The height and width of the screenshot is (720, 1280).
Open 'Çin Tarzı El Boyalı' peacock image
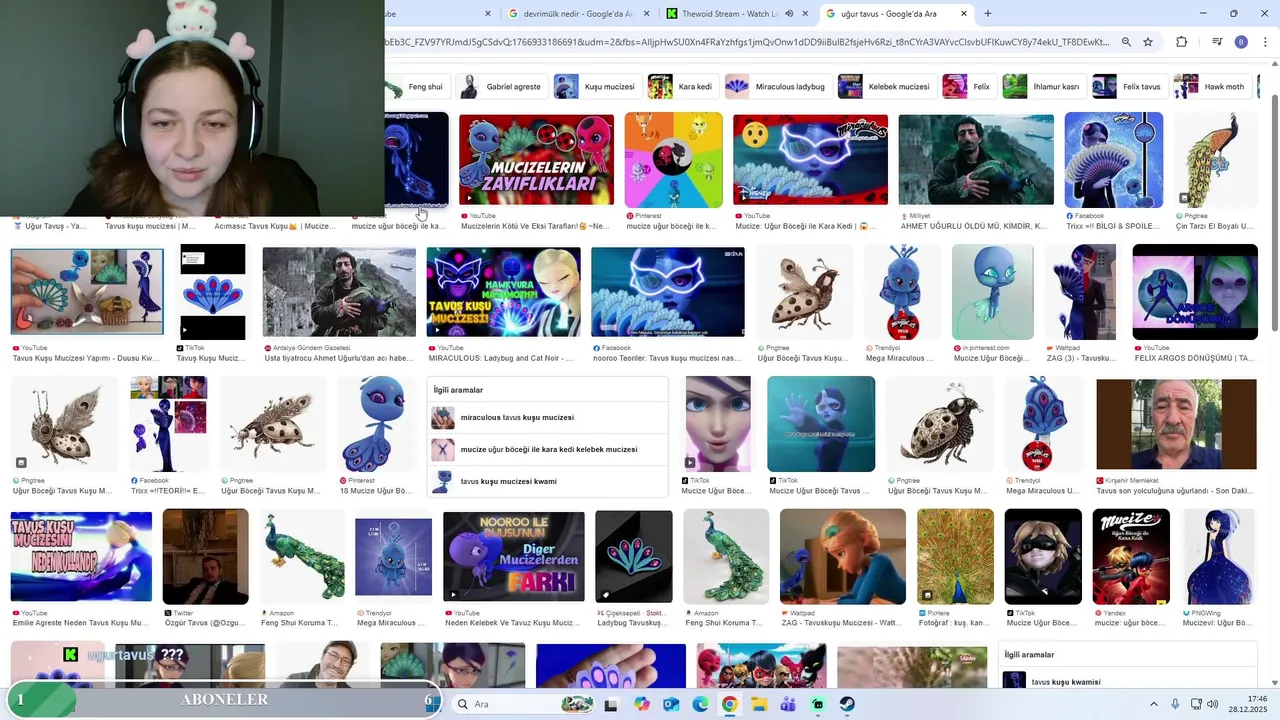[x=1216, y=159]
